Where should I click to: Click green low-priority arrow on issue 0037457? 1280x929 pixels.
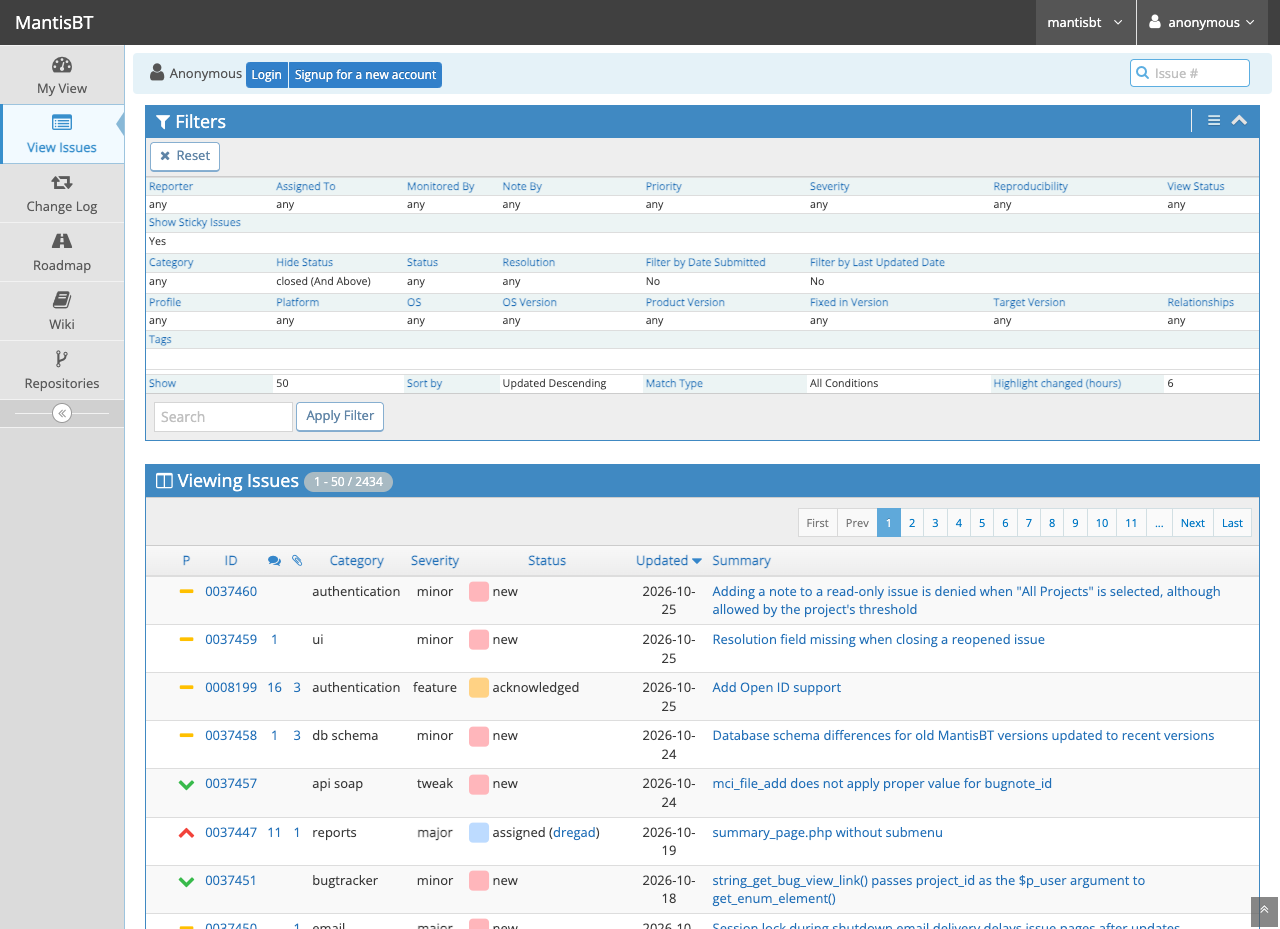click(x=186, y=785)
